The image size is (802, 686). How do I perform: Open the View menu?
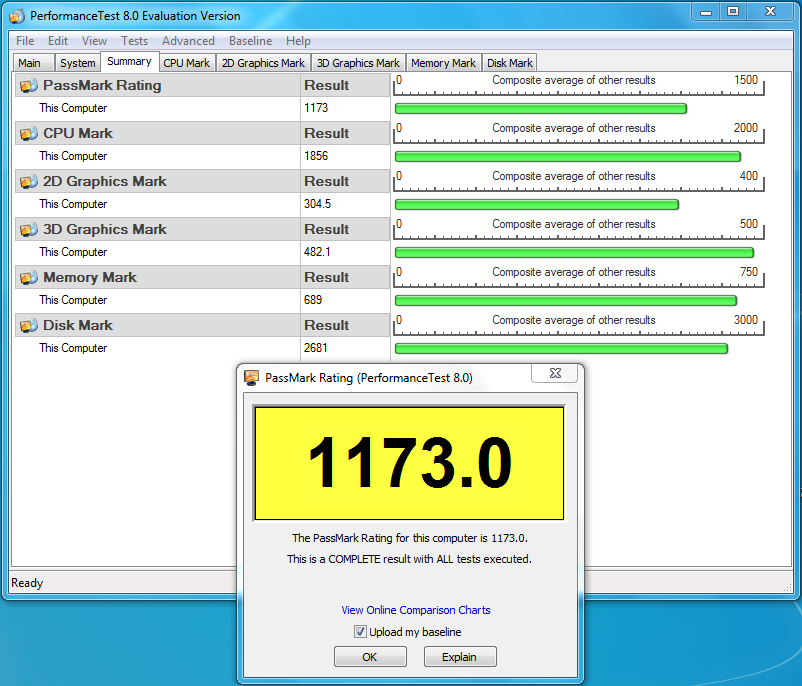(x=94, y=41)
